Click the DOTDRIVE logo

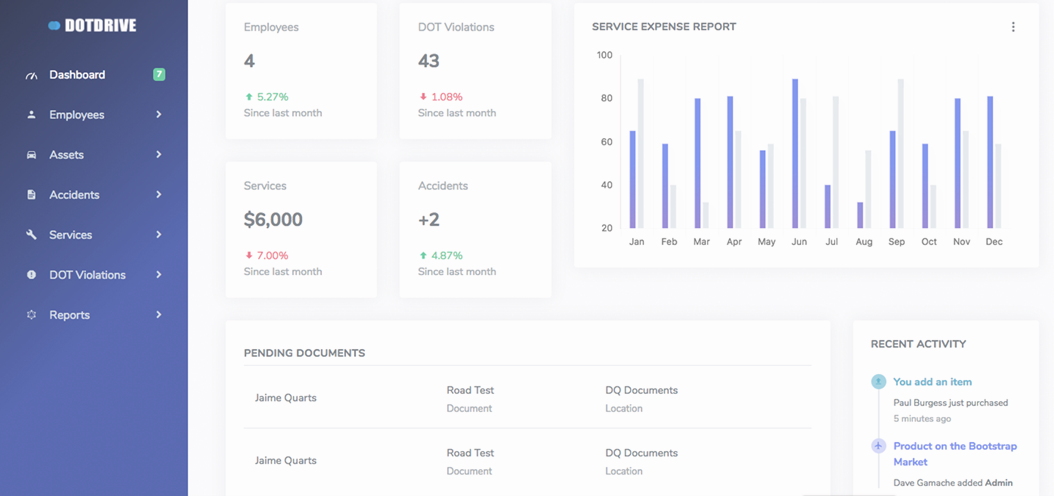pos(93,26)
